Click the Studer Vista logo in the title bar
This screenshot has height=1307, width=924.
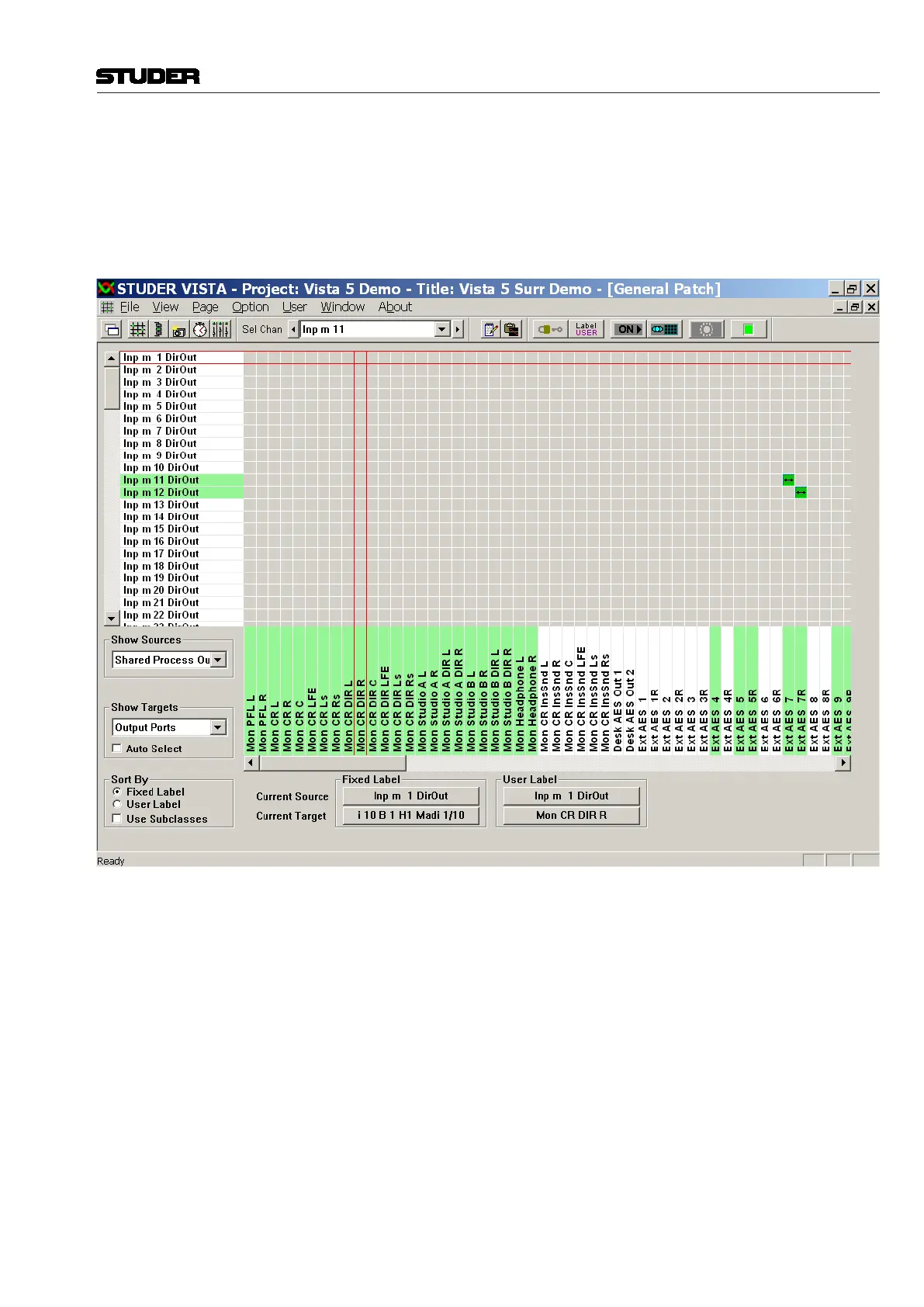coord(106,289)
